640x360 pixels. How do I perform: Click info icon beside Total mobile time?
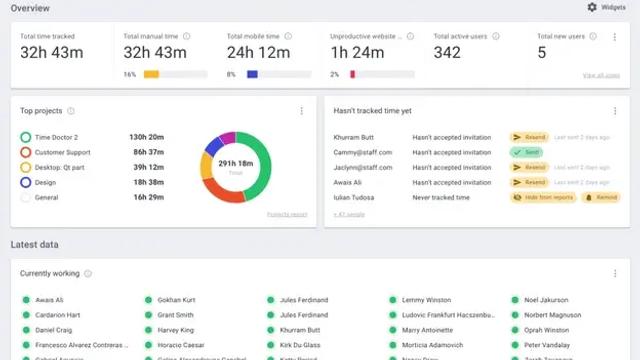click(x=288, y=36)
